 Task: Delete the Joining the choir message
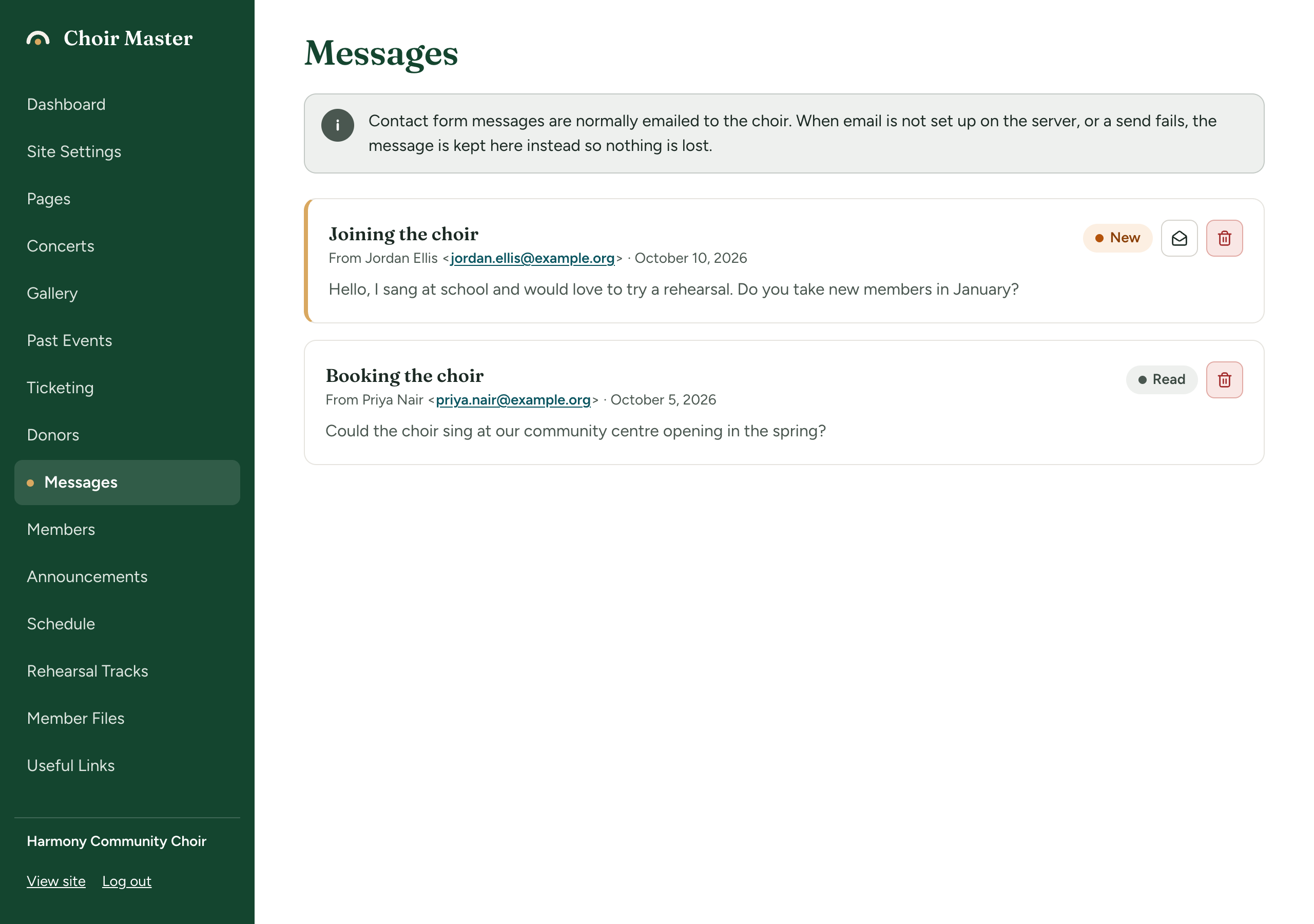[x=1224, y=238]
